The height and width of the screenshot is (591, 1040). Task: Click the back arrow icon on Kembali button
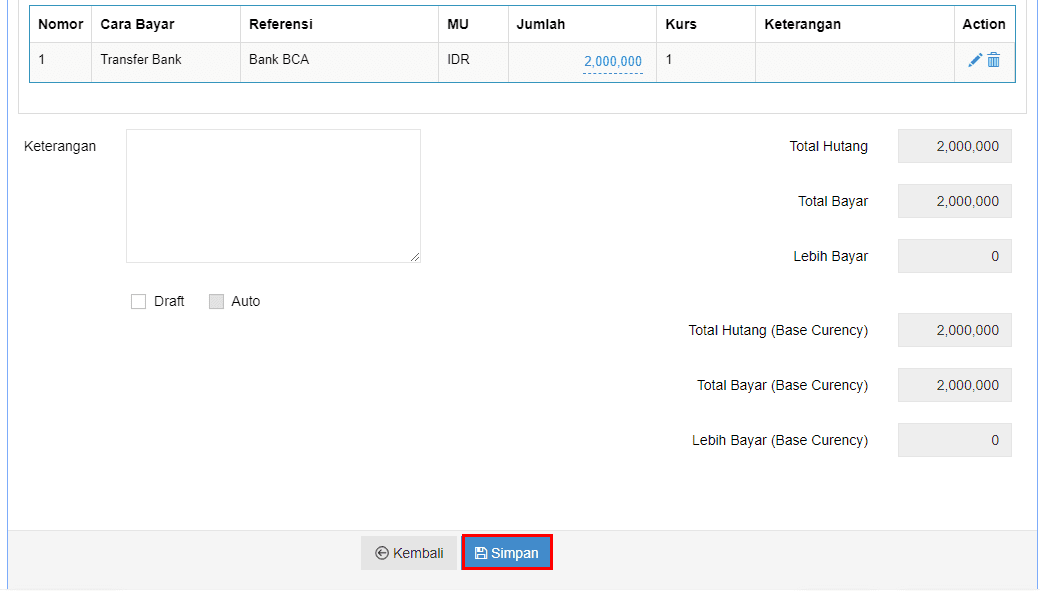(381, 553)
